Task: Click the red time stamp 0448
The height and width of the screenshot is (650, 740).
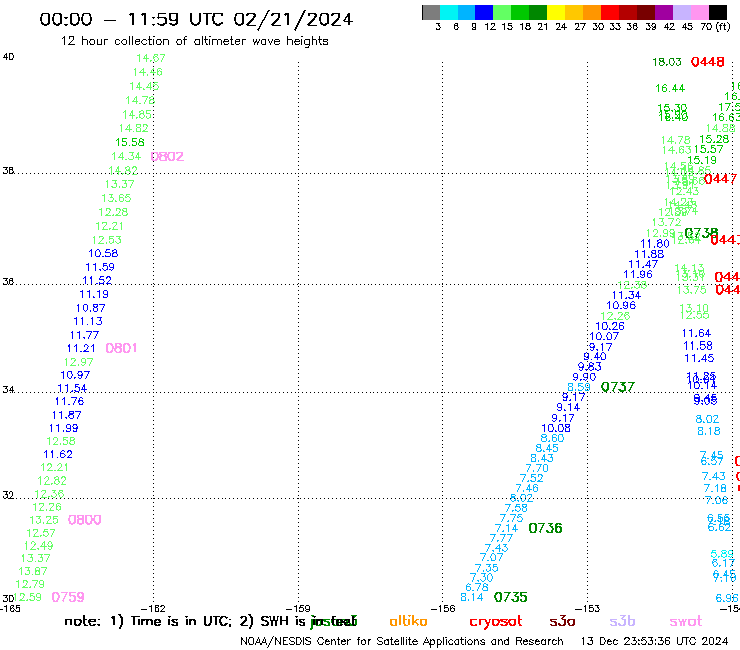Action: (x=707, y=62)
